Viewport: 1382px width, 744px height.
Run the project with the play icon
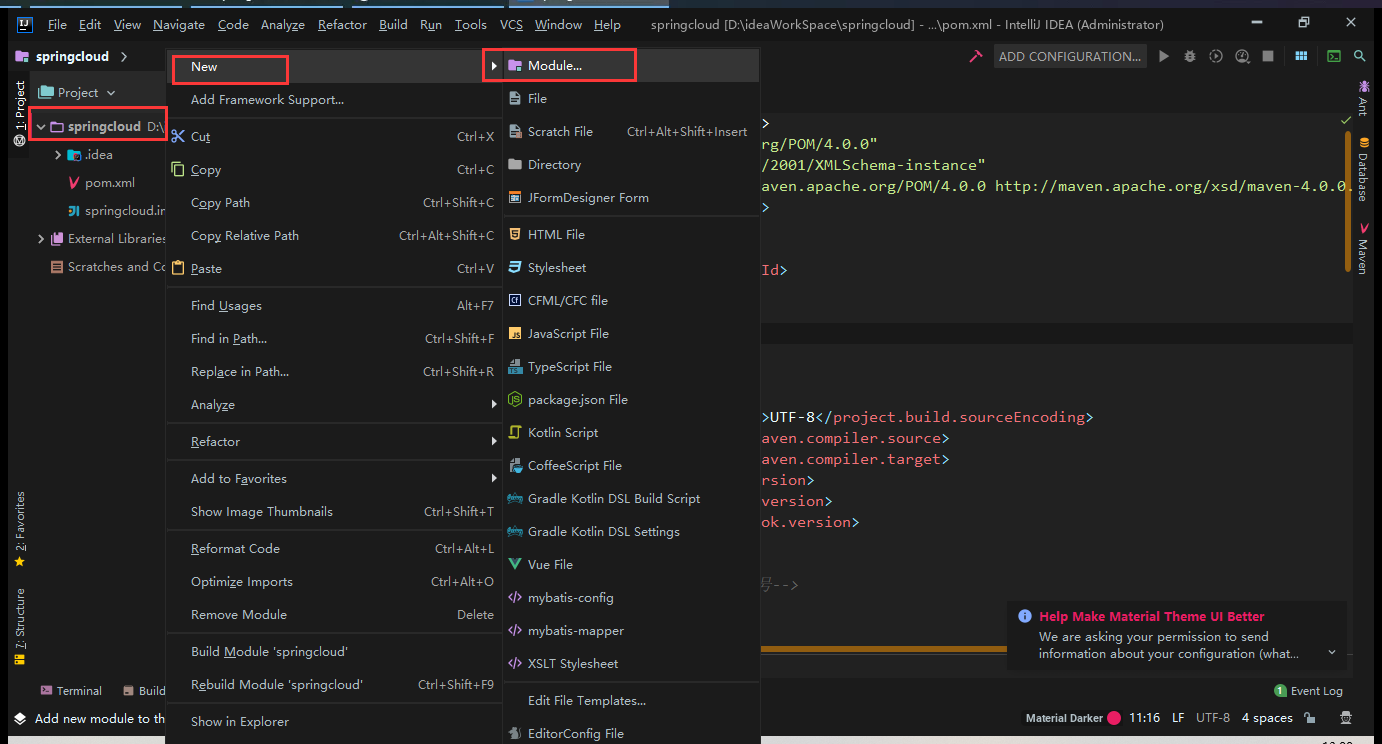1164,57
